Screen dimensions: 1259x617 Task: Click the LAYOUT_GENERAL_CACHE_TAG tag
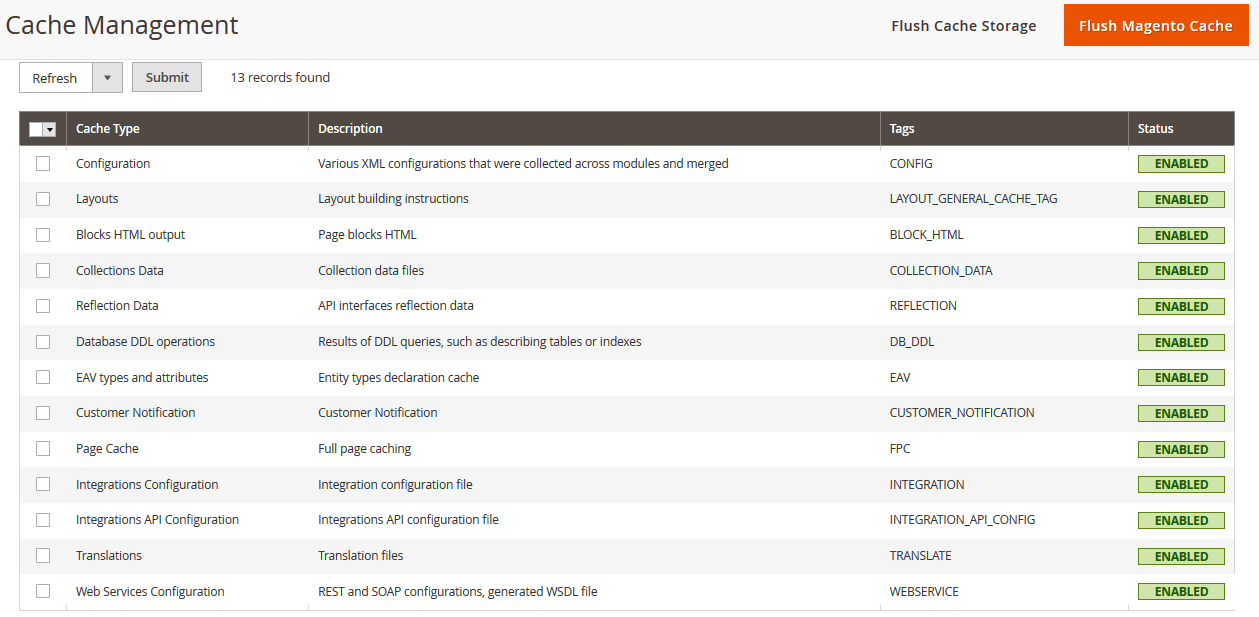[x=974, y=199]
